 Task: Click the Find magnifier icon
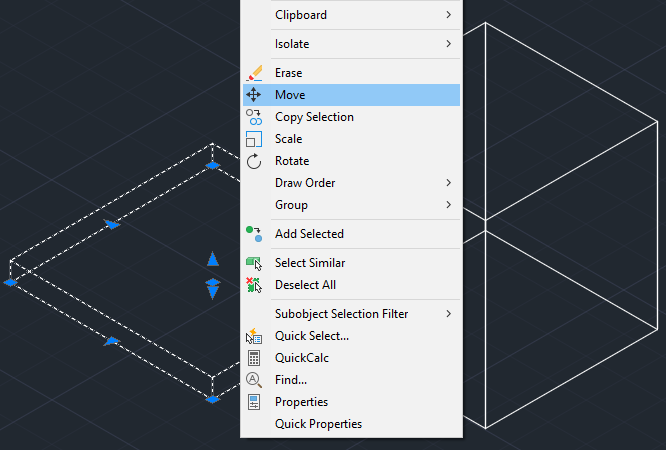(254, 380)
